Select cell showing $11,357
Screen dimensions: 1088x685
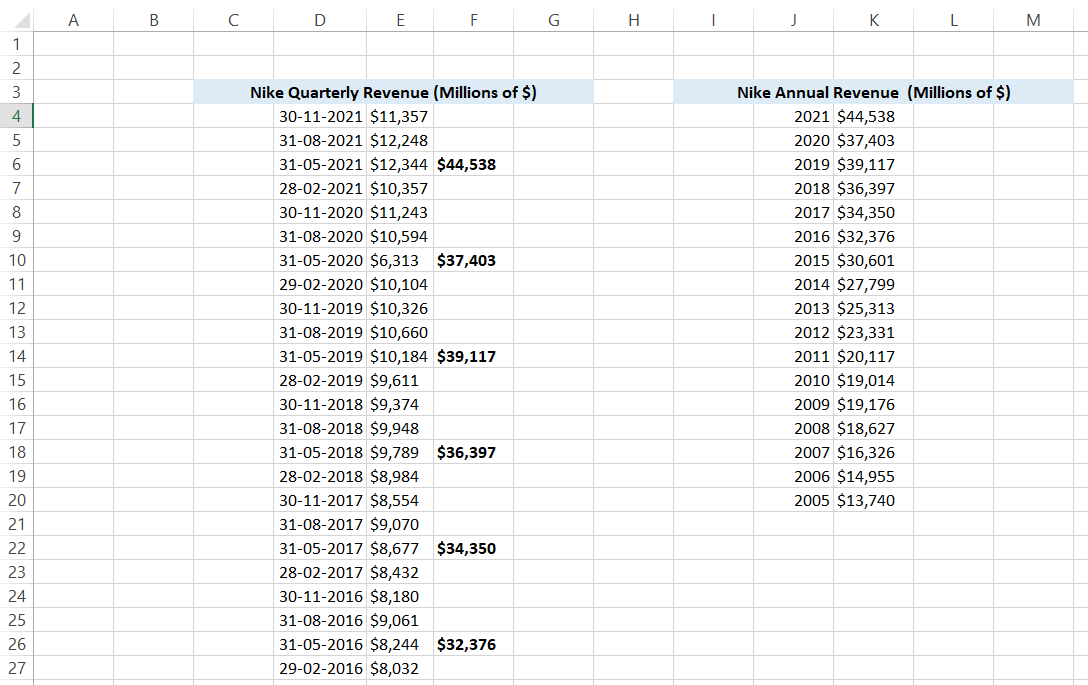(x=400, y=117)
